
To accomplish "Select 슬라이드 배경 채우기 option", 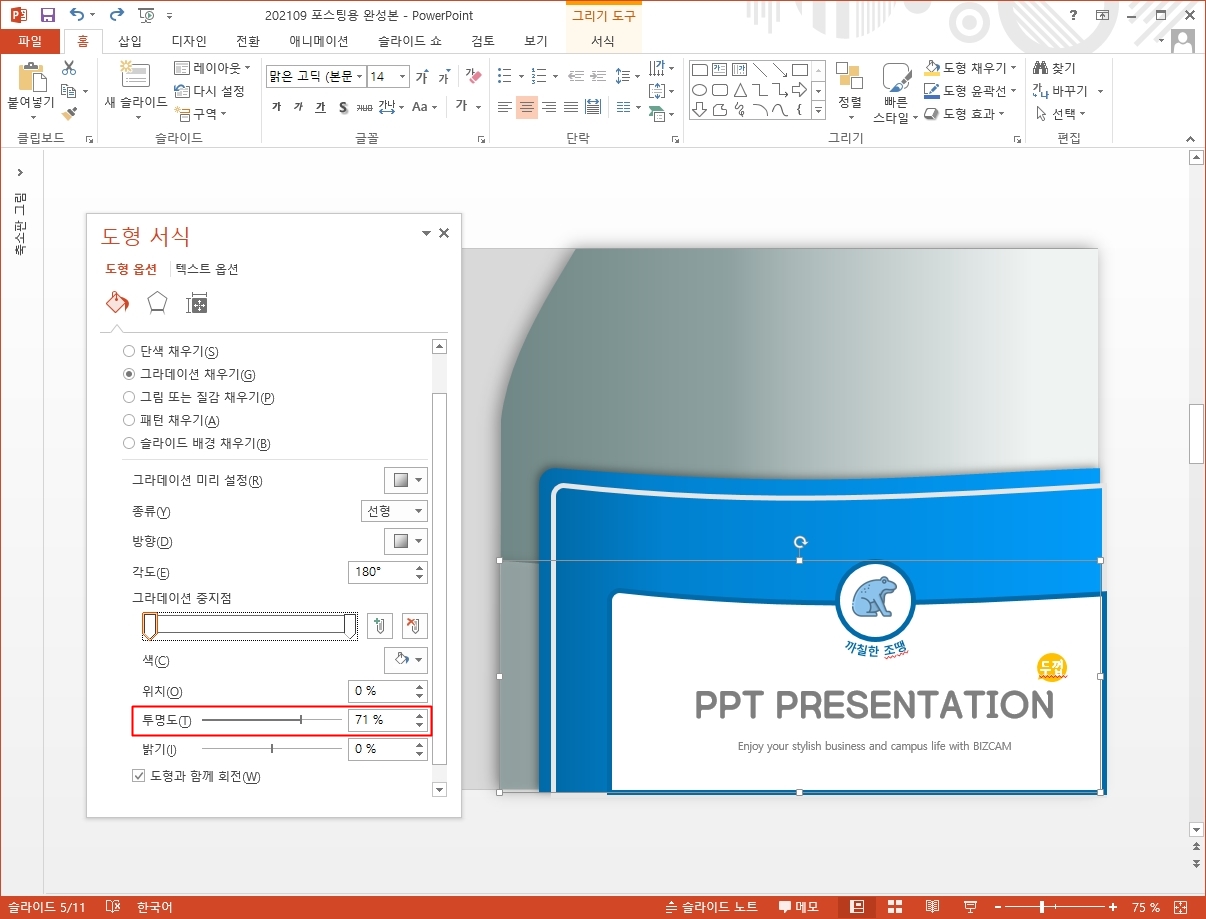I will pyautogui.click(x=196, y=443).
